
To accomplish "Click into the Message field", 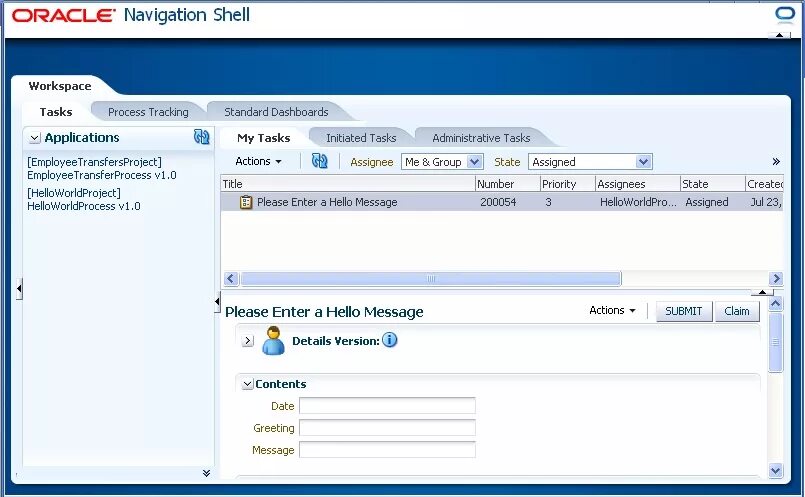I will click(387, 450).
